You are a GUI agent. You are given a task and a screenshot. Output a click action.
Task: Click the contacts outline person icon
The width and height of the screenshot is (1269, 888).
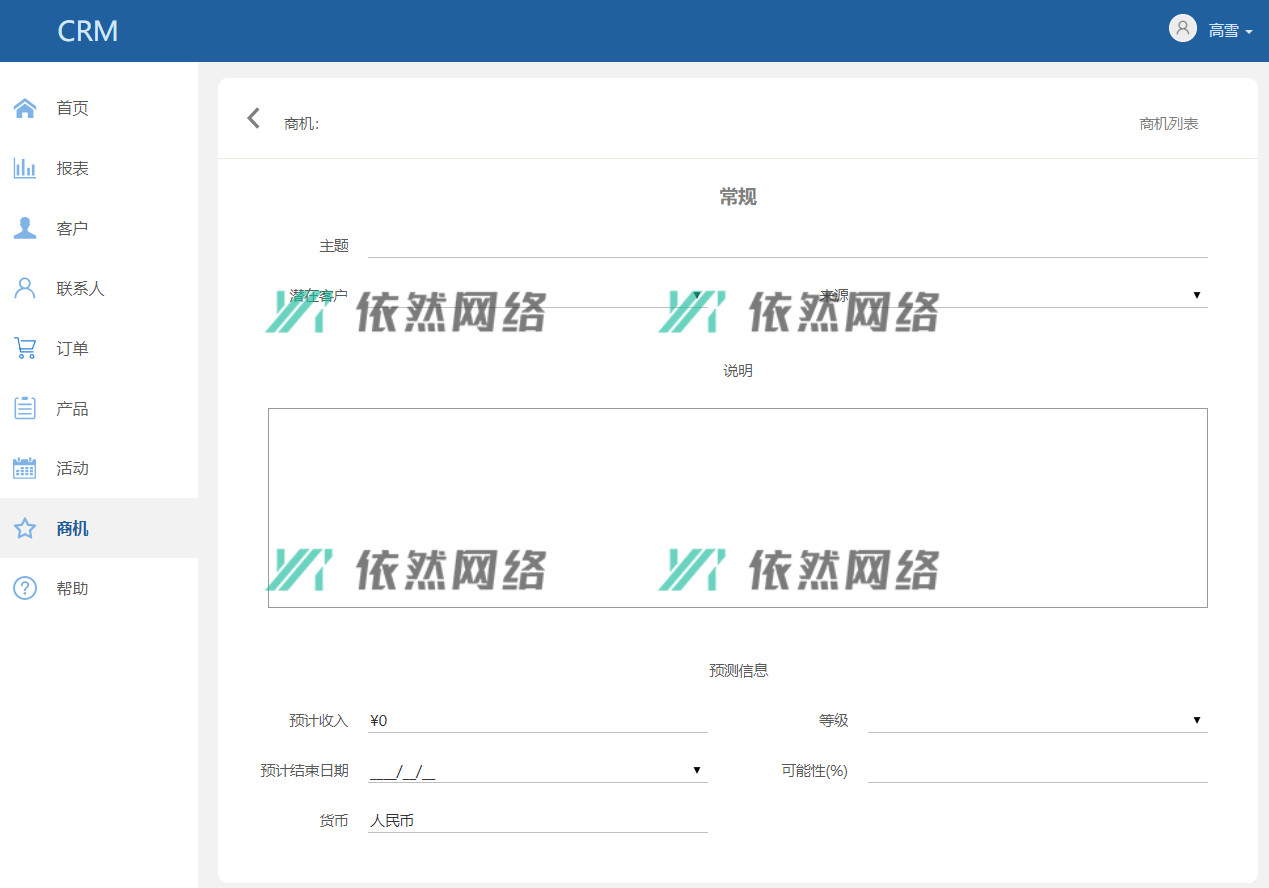(x=25, y=288)
